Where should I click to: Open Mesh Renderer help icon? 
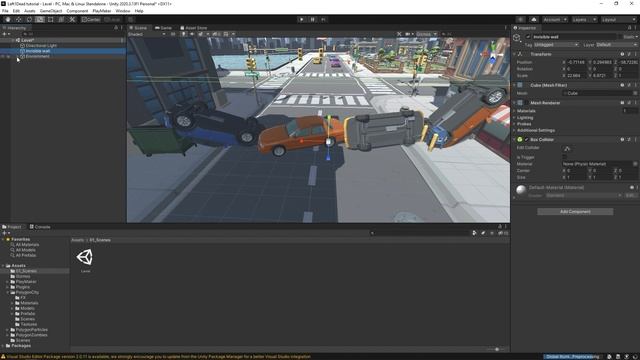(622, 103)
